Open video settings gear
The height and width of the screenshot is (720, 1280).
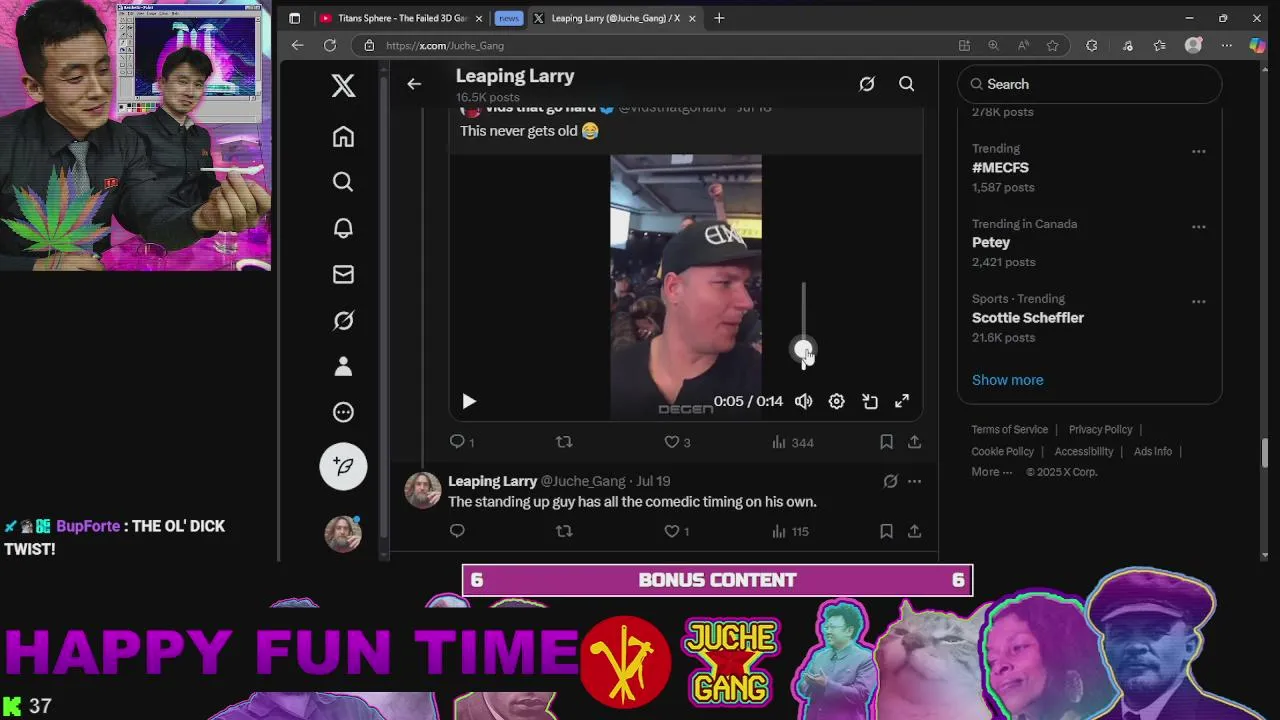click(x=836, y=401)
